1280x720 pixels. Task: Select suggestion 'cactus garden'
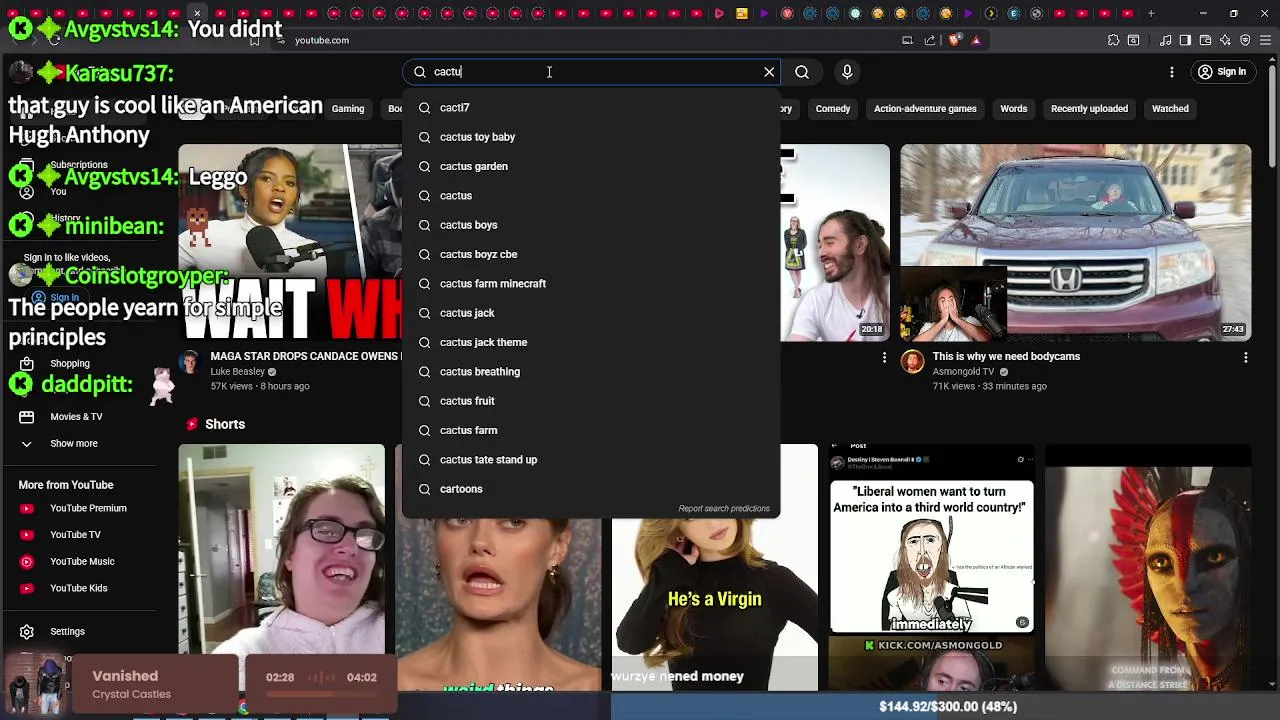pos(590,166)
